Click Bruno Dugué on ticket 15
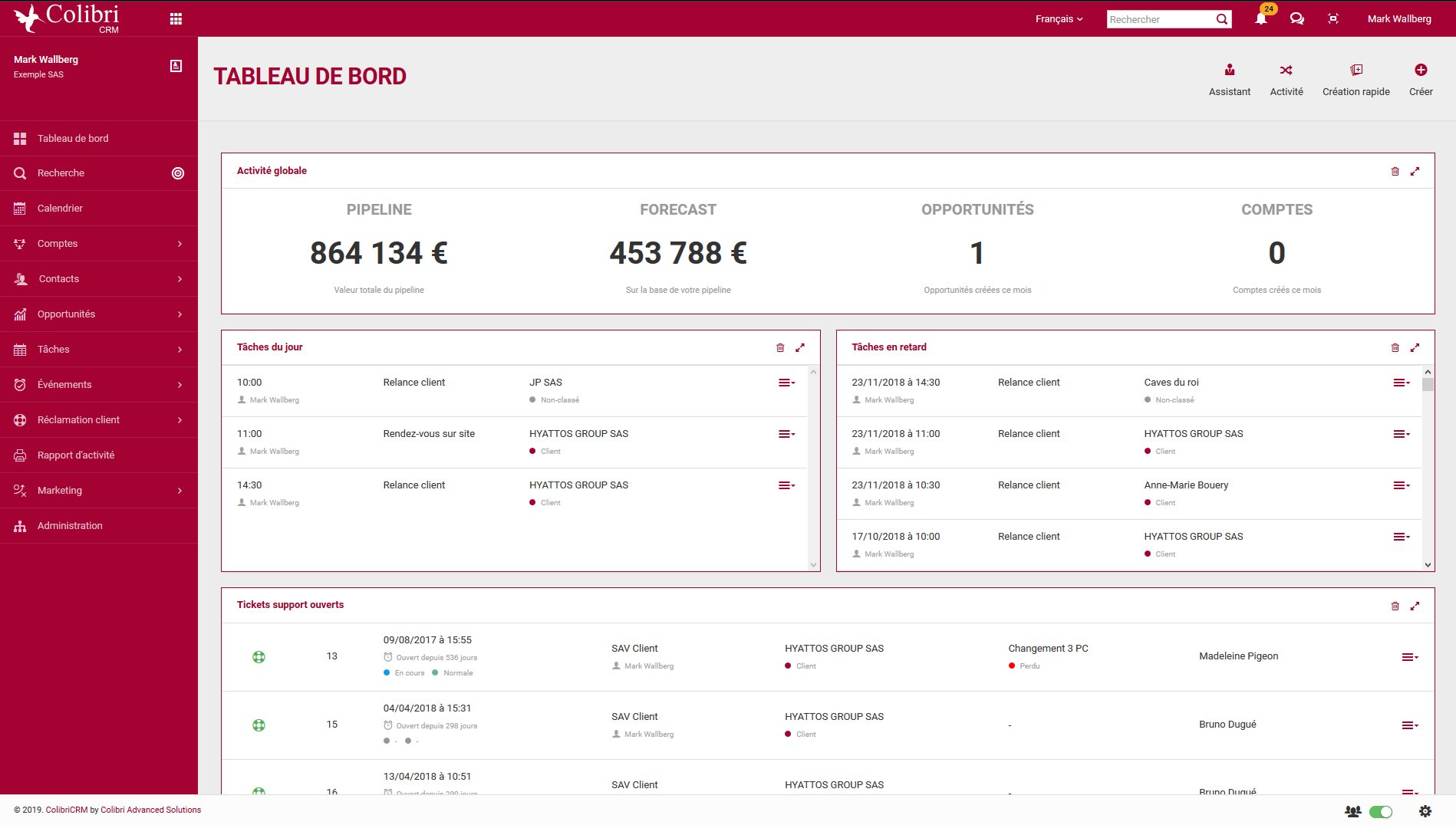The width and height of the screenshot is (1456, 825). (1227, 725)
